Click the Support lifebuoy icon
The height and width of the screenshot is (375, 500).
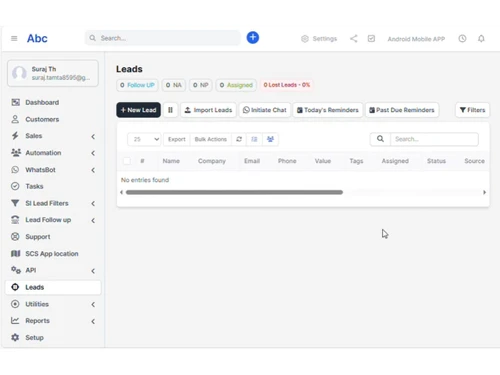point(15,237)
